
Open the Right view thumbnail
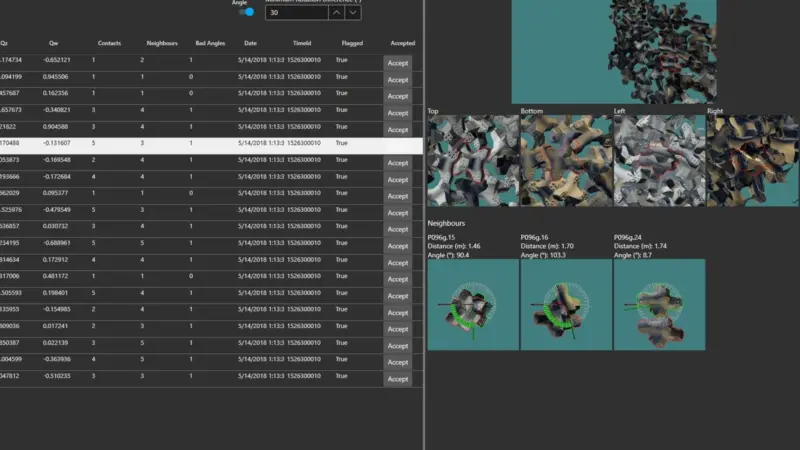753,161
